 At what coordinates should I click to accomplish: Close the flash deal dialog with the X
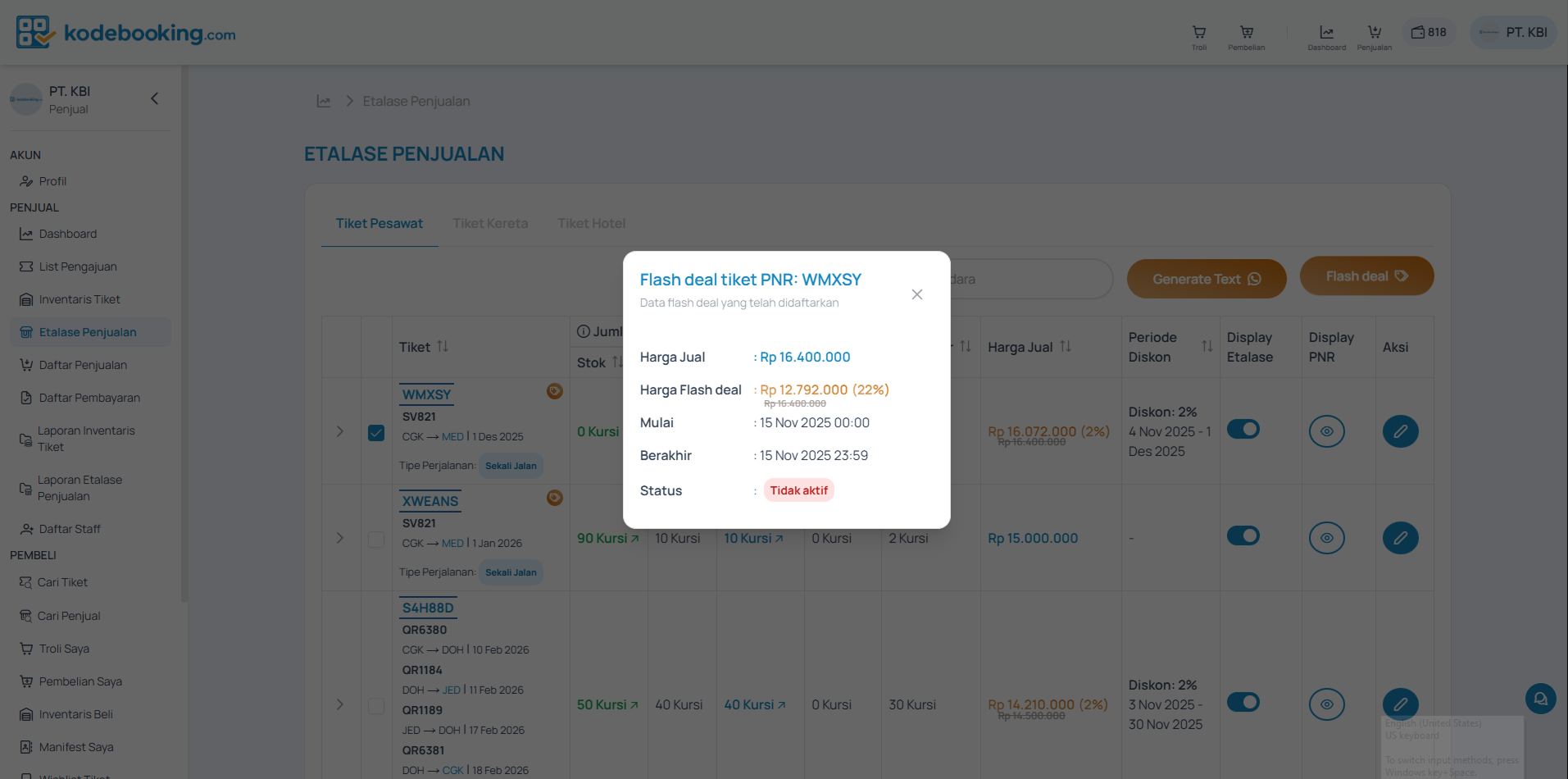click(x=916, y=294)
